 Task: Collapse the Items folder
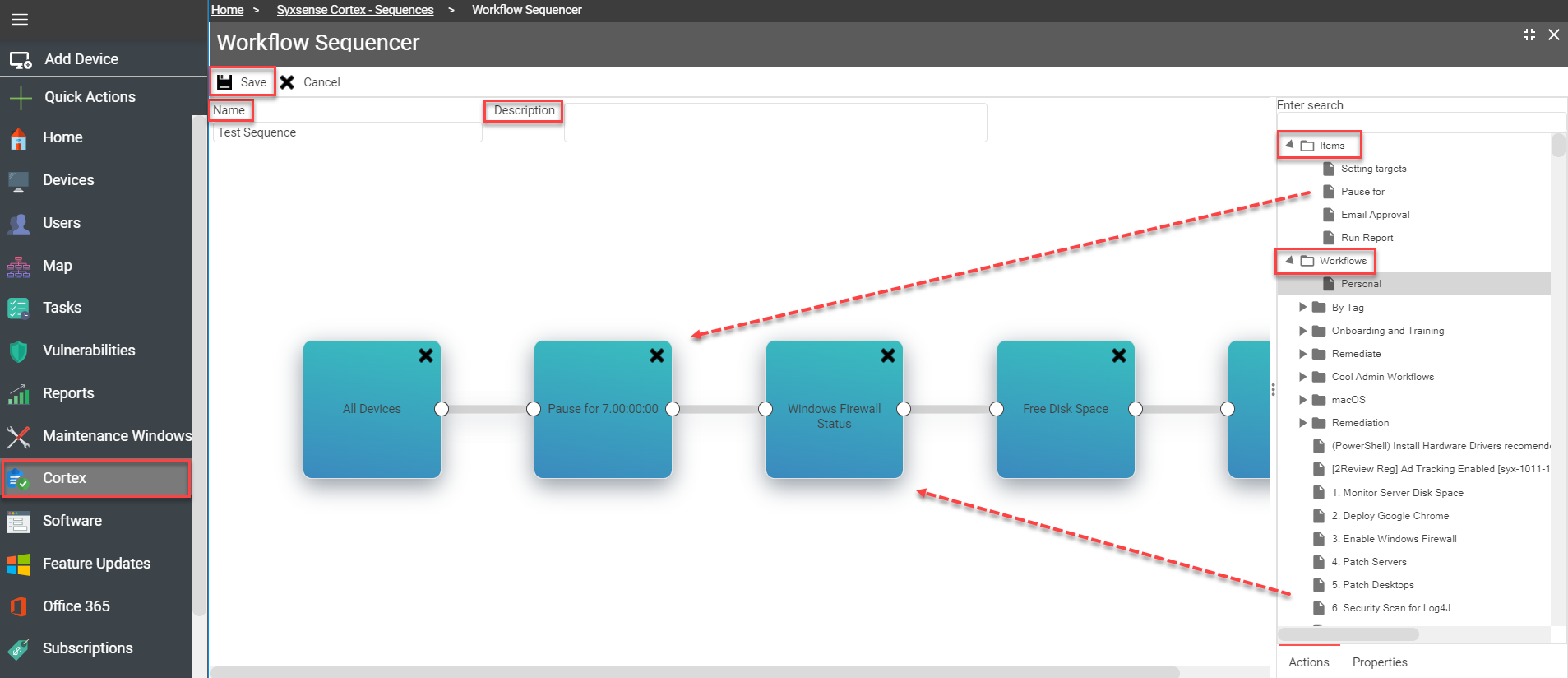click(x=1289, y=145)
